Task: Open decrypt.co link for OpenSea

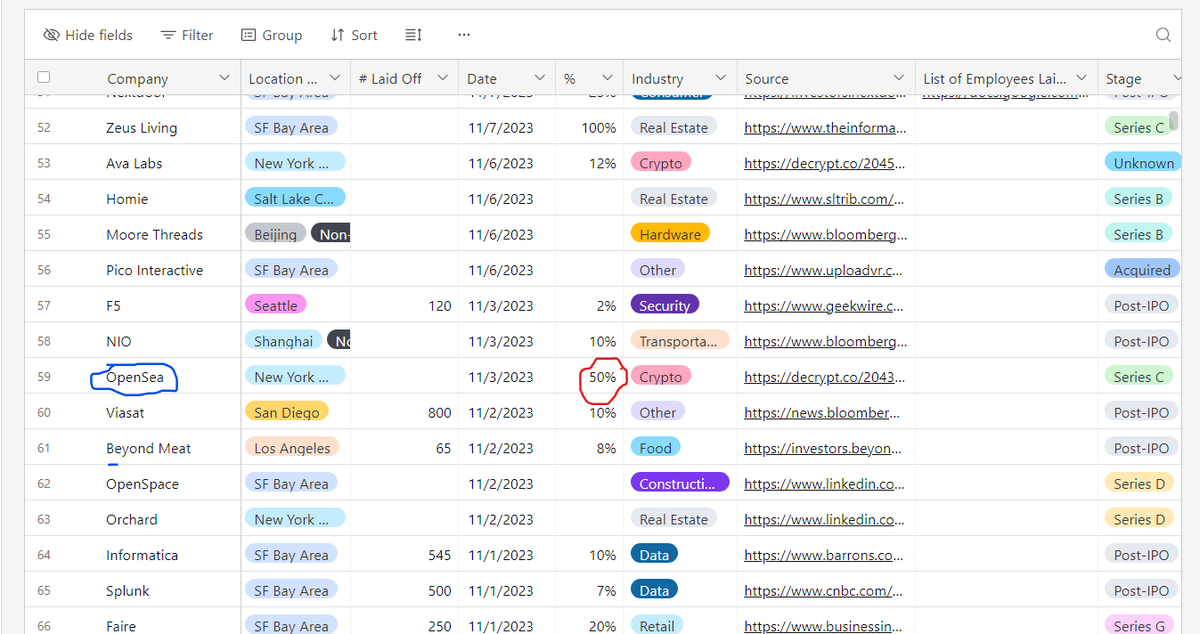Action: click(825, 377)
